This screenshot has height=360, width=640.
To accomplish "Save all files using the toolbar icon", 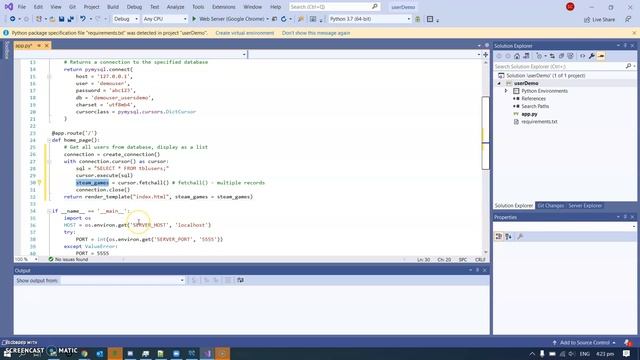I will click(x=71, y=19).
